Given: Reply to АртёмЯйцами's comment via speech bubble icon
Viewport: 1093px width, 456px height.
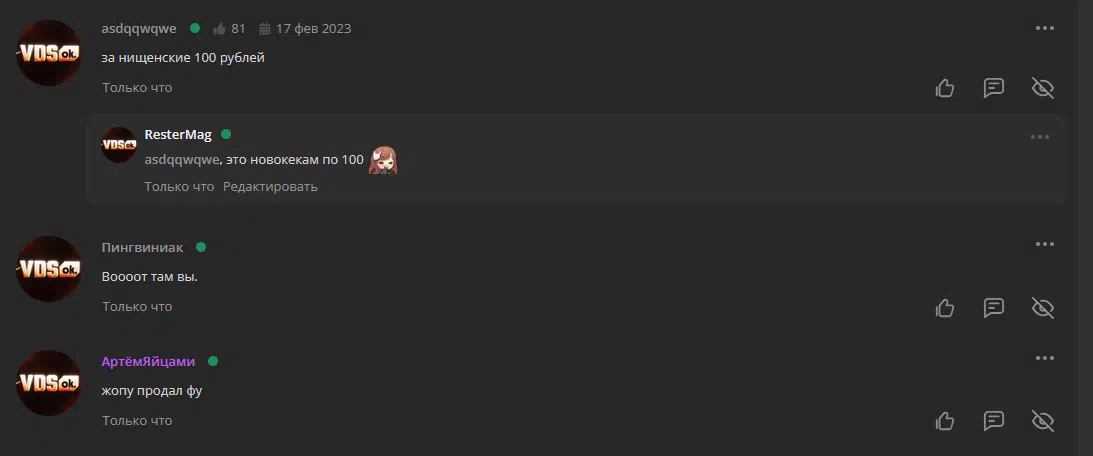Looking at the screenshot, I should coord(993,421).
